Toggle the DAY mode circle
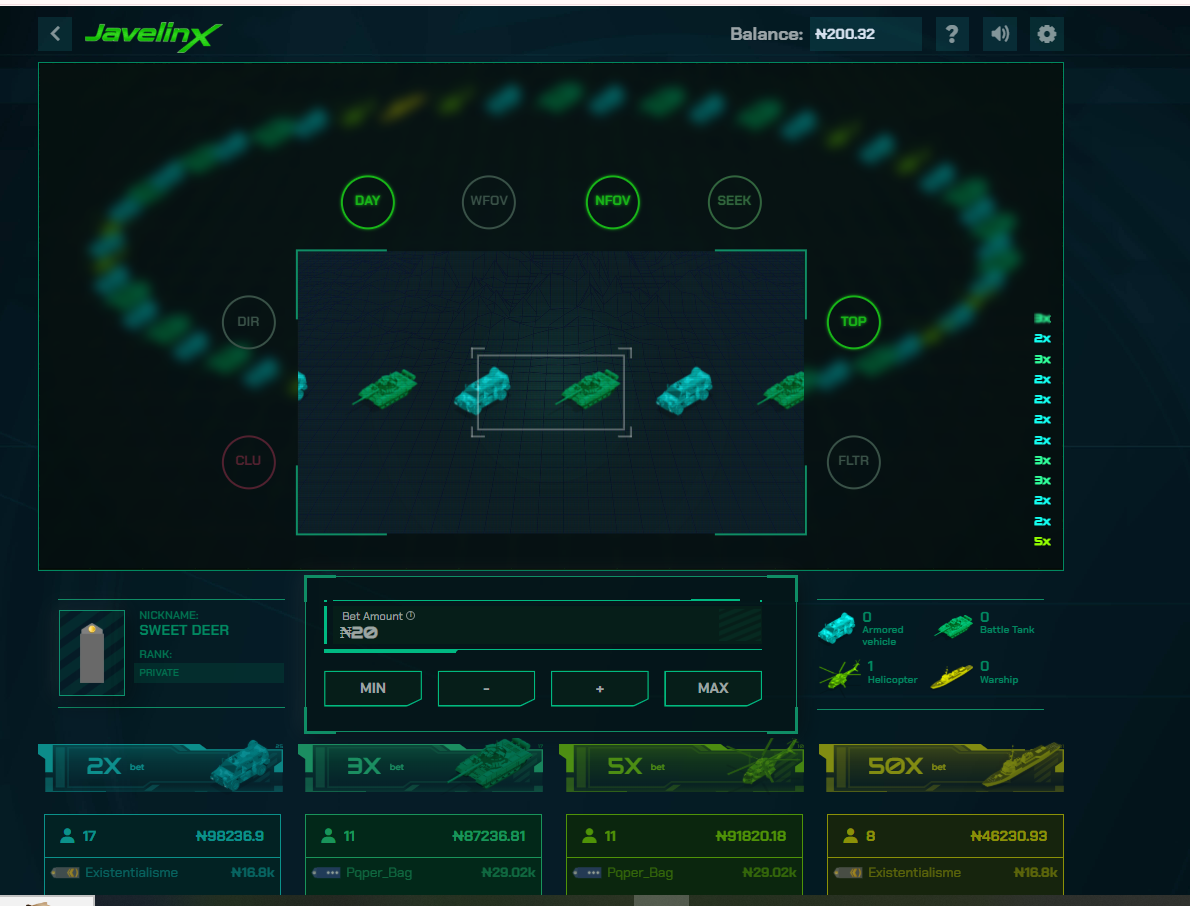Screen dimensions: 1190x906 [368, 201]
